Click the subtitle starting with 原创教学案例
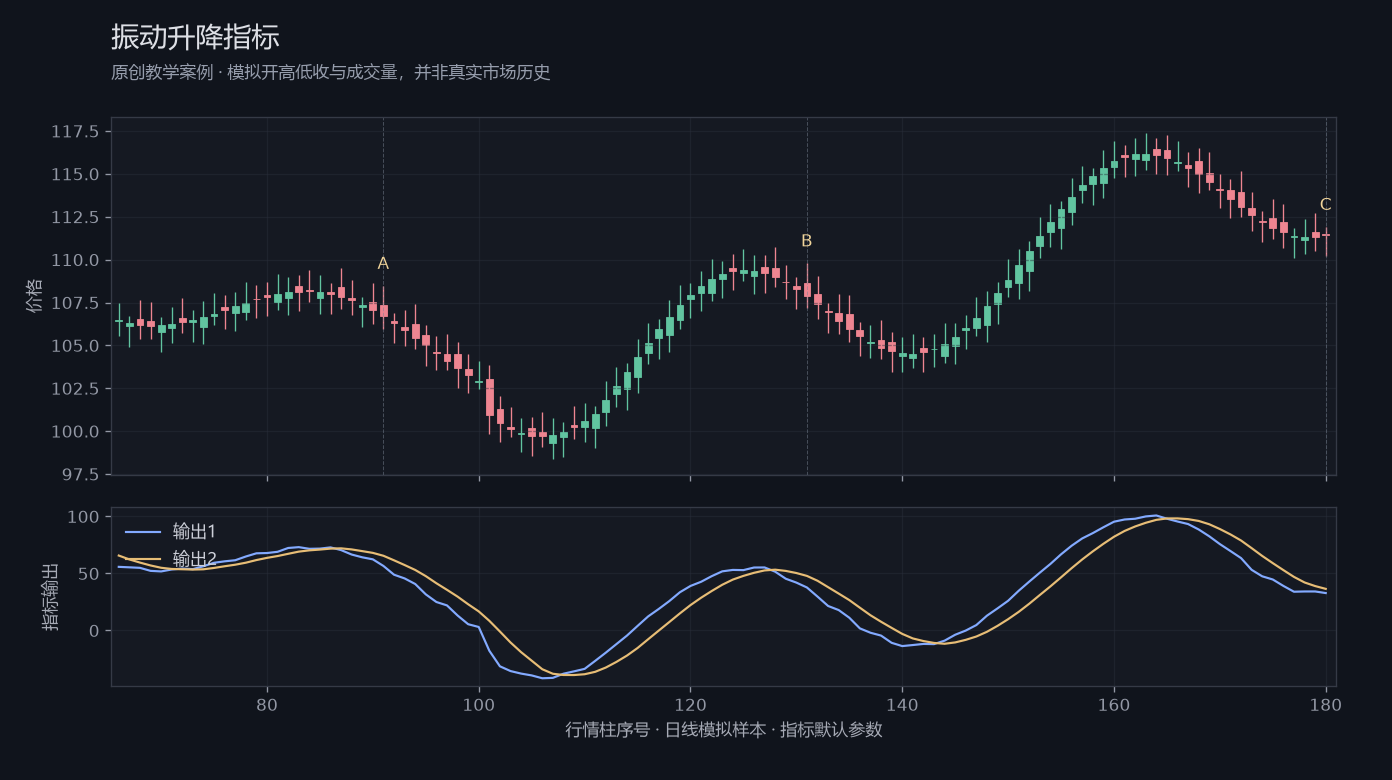Viewport: 1392px width, 780px height. (331, 73)
